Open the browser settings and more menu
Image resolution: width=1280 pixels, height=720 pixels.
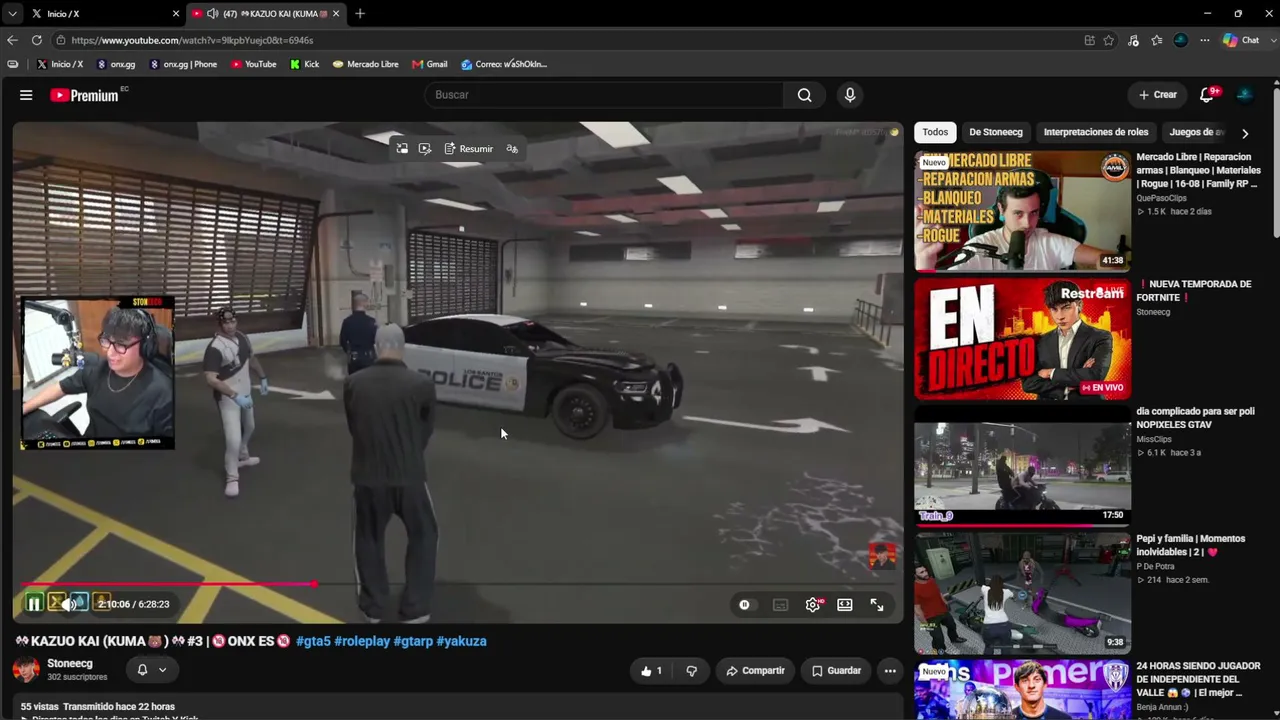click(x=1204, y=40)
